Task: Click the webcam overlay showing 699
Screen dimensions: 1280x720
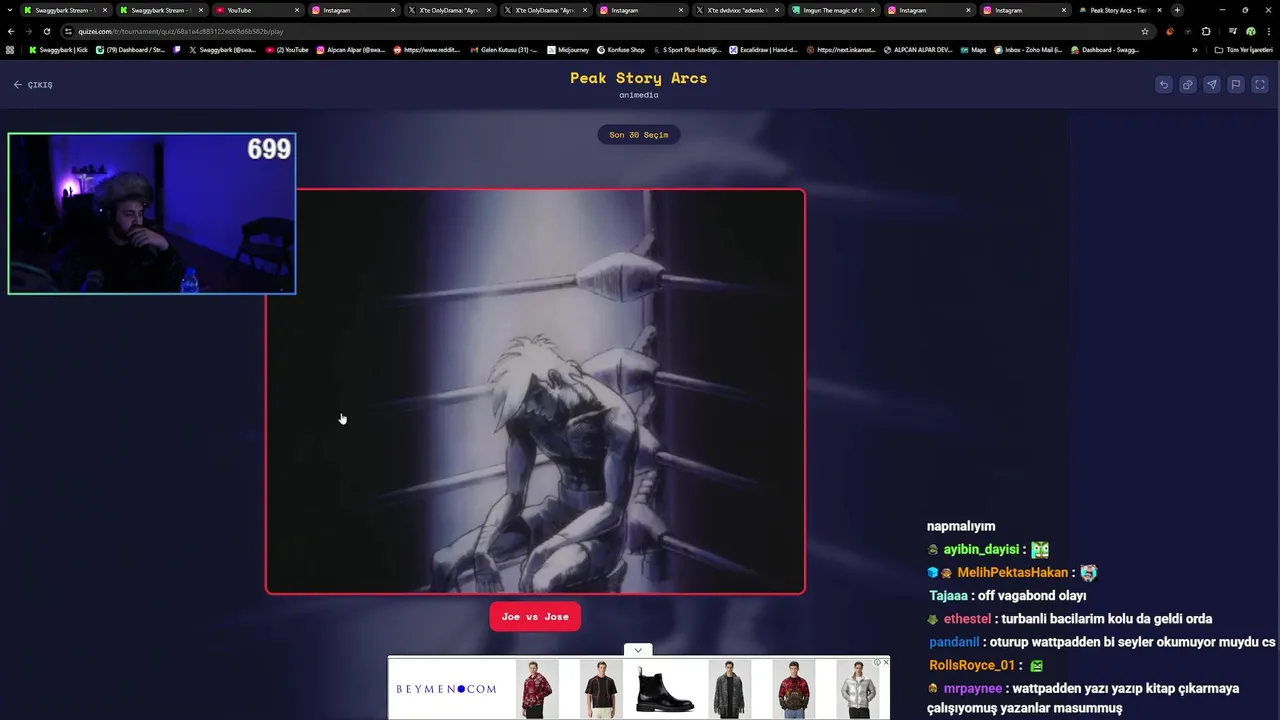Action: tap(152, 214)
